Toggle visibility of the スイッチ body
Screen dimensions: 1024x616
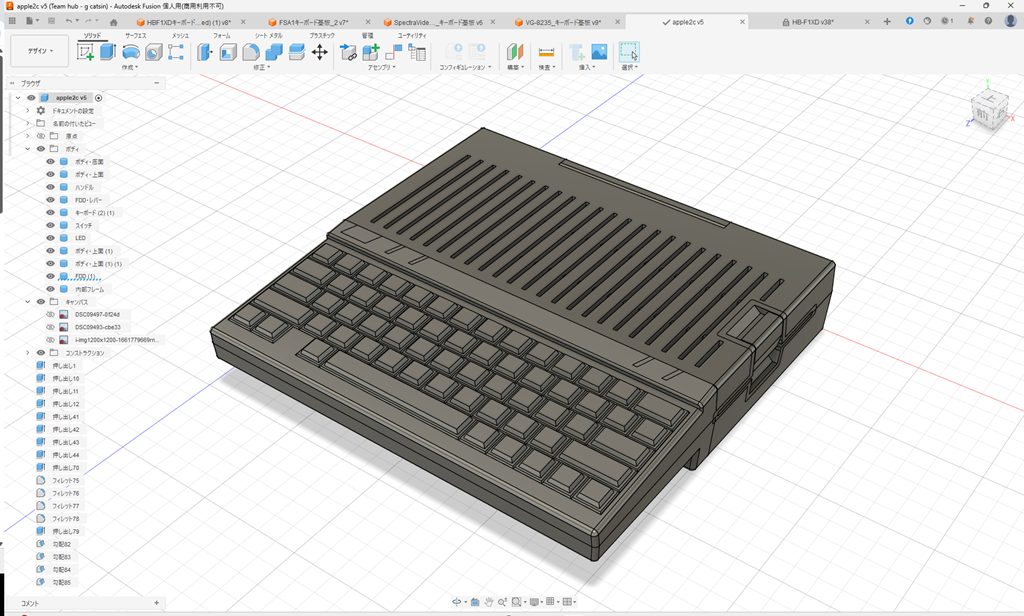tap(50, 225)
